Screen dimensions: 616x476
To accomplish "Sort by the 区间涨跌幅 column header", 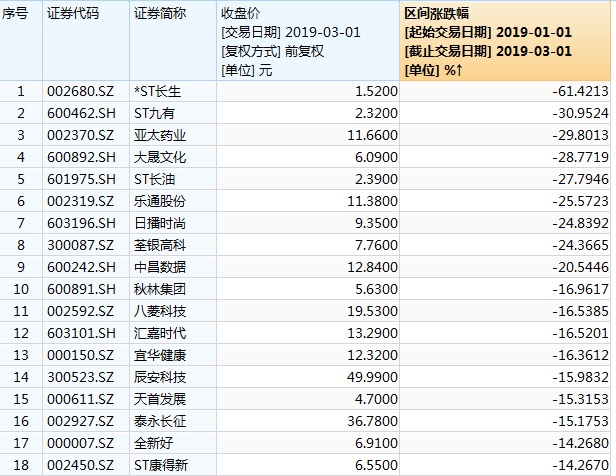I will pyautogui.click(x=505, y=41).
